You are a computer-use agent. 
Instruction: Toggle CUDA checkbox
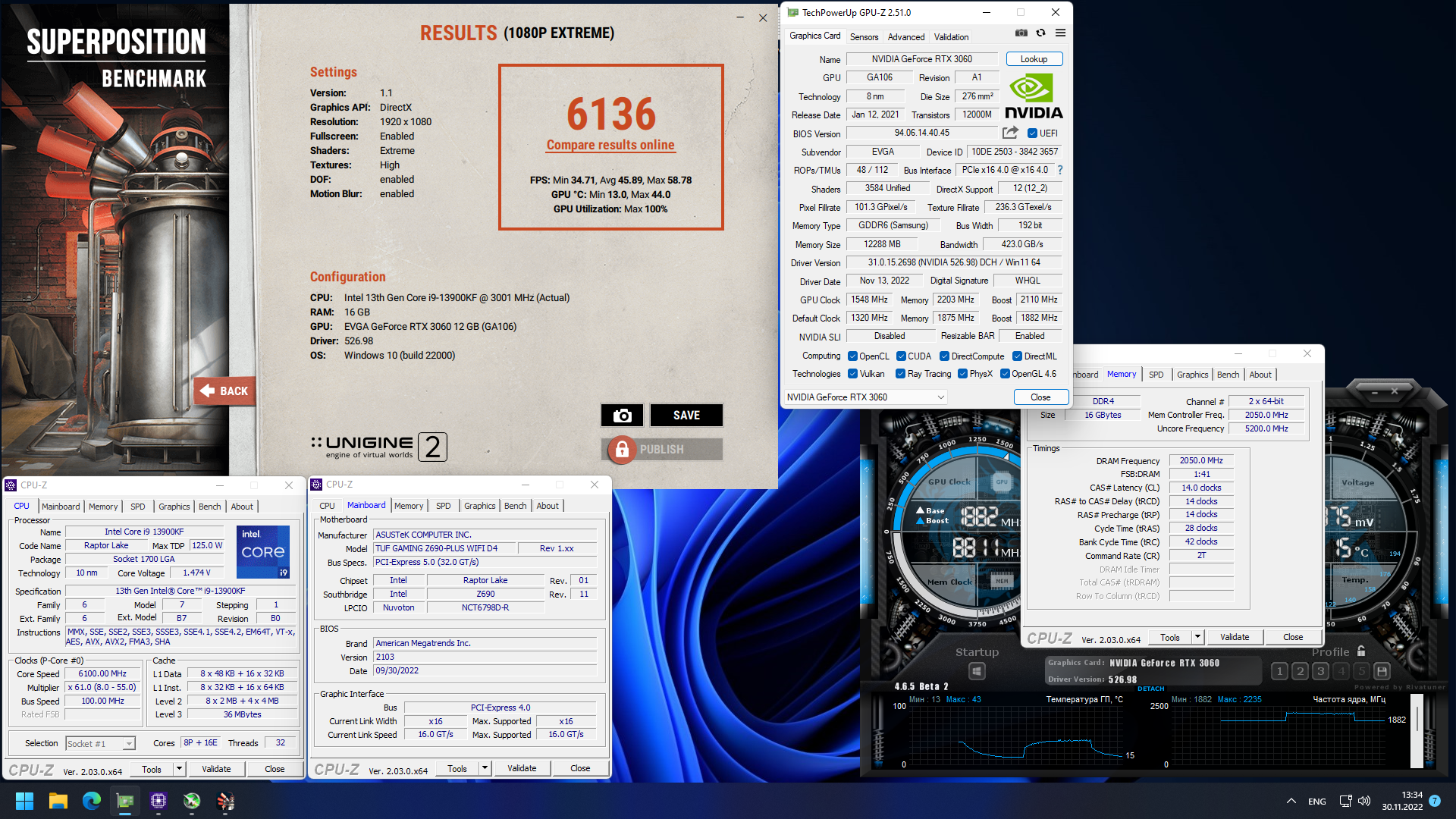(x=901, y=356)
